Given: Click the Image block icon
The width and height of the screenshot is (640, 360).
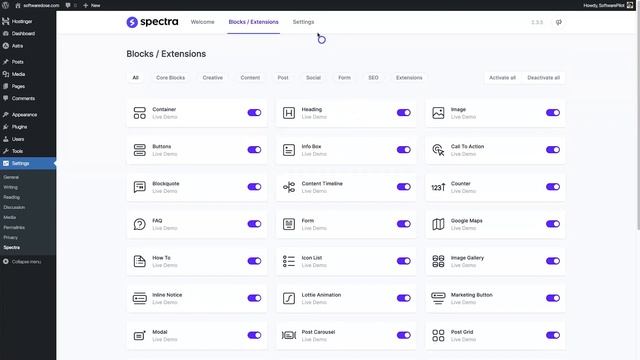Looking at the screenshot, I should (x=438, y=113).
